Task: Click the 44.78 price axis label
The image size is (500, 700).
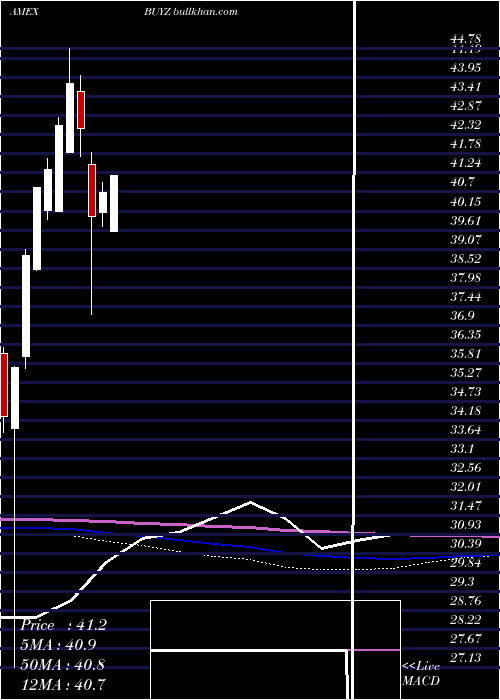Action: point(465,41)
